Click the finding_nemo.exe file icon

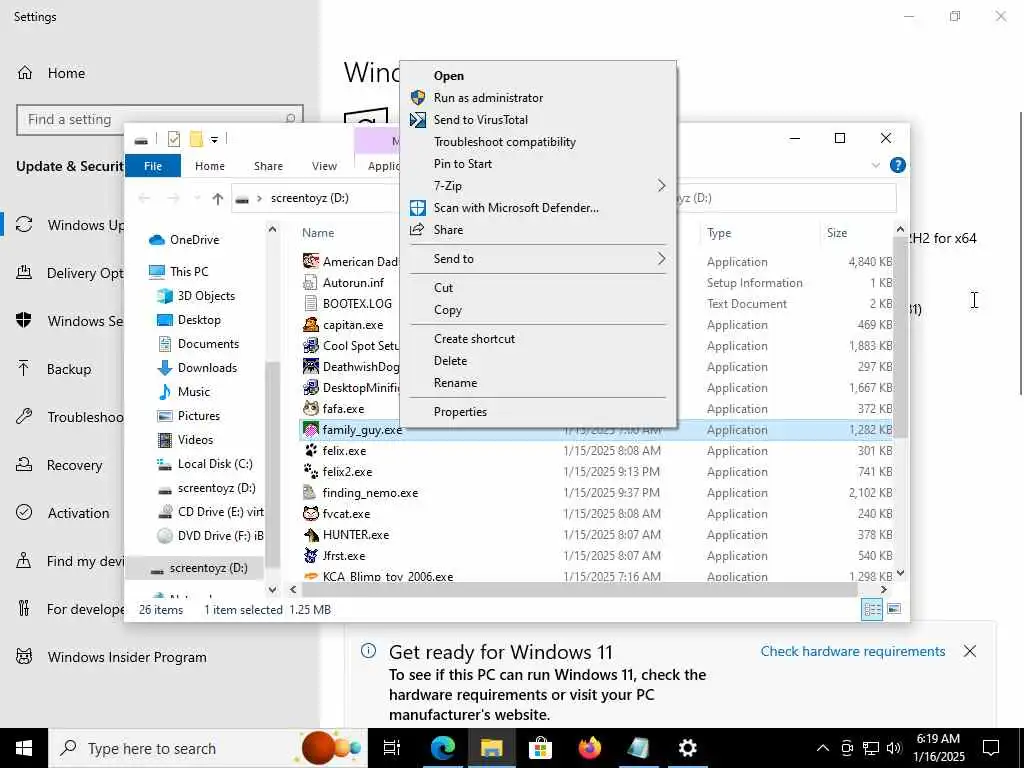click(x=311, y=493)
